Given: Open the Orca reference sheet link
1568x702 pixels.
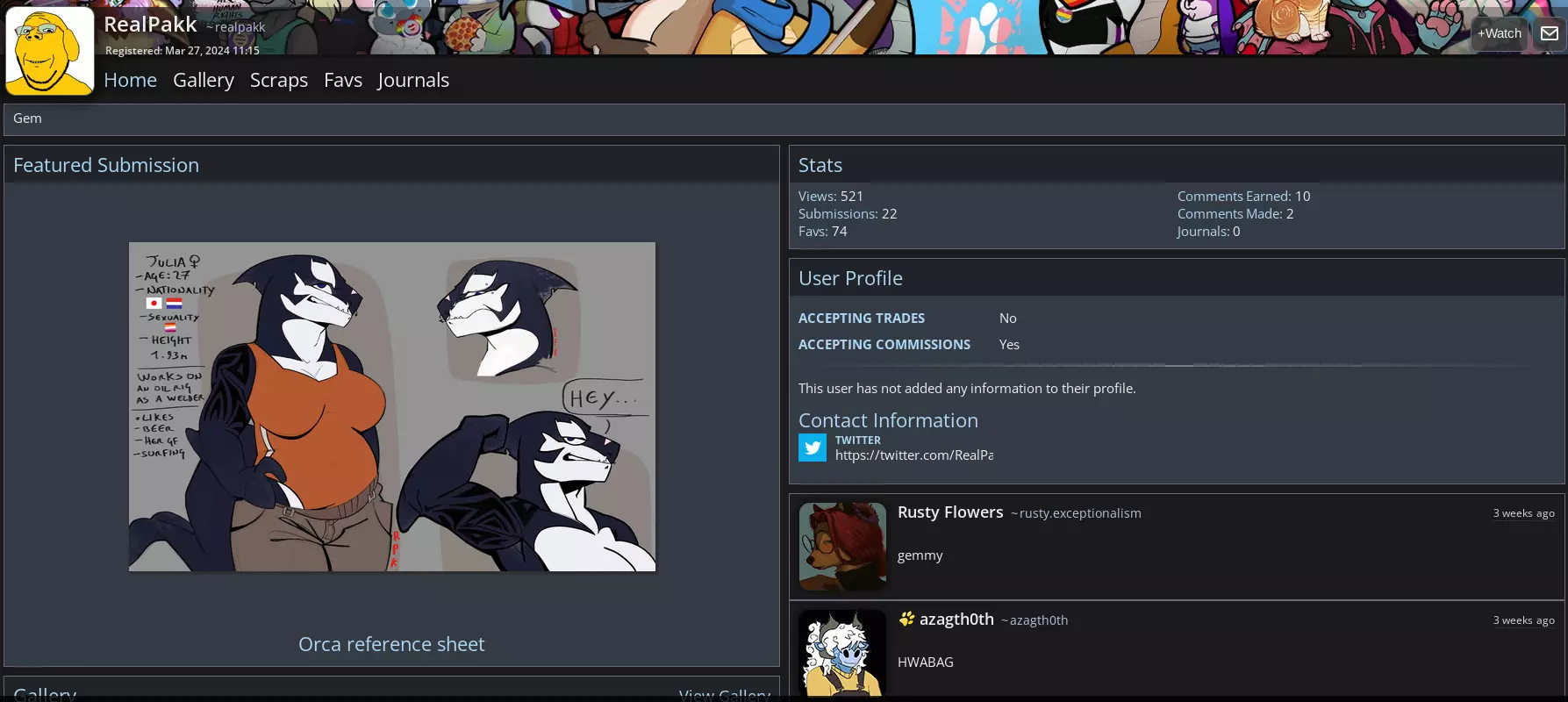Looking at the screenshot, I should (391, 644).
